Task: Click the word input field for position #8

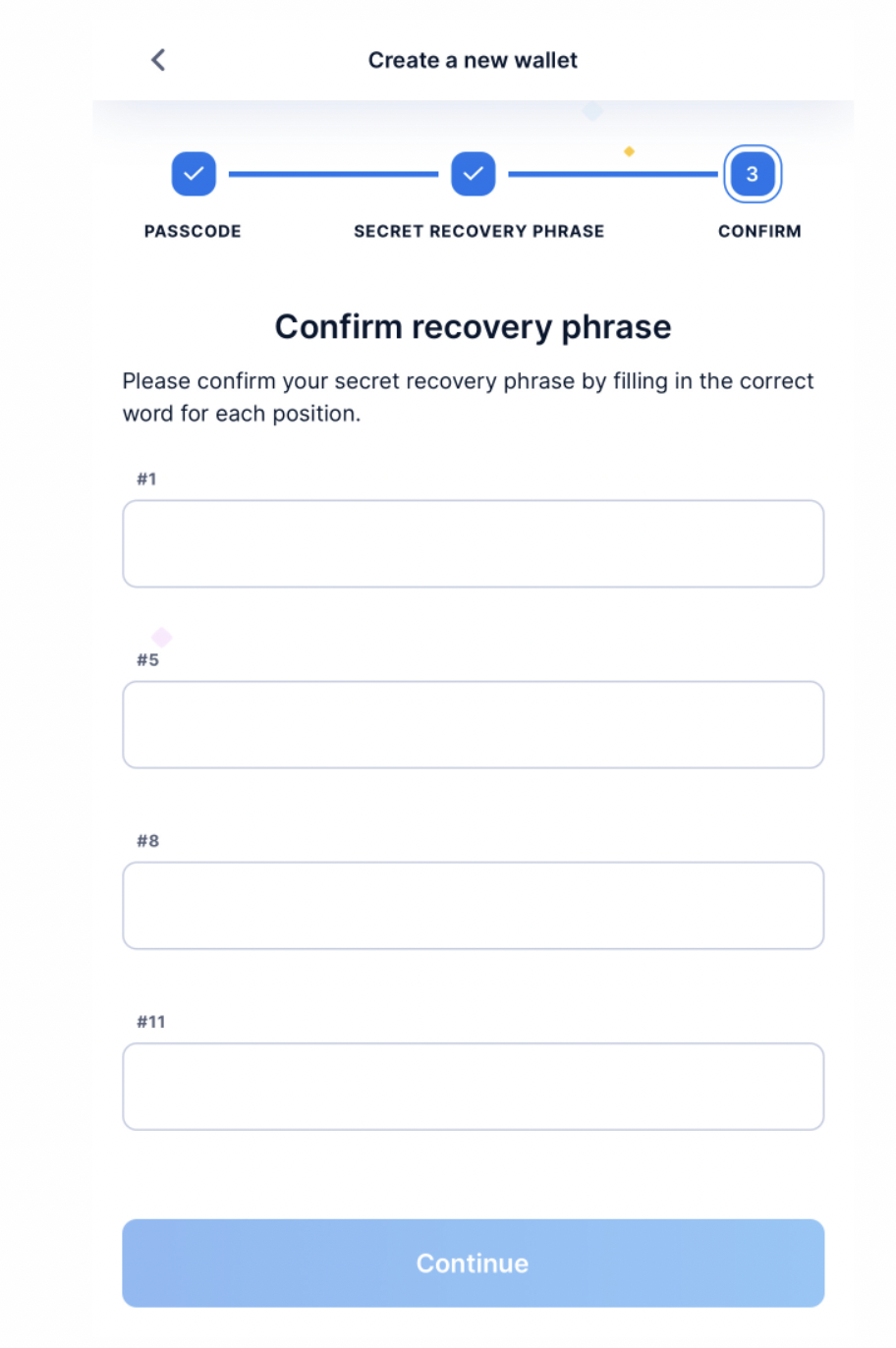Action: (x=473, y=905)
